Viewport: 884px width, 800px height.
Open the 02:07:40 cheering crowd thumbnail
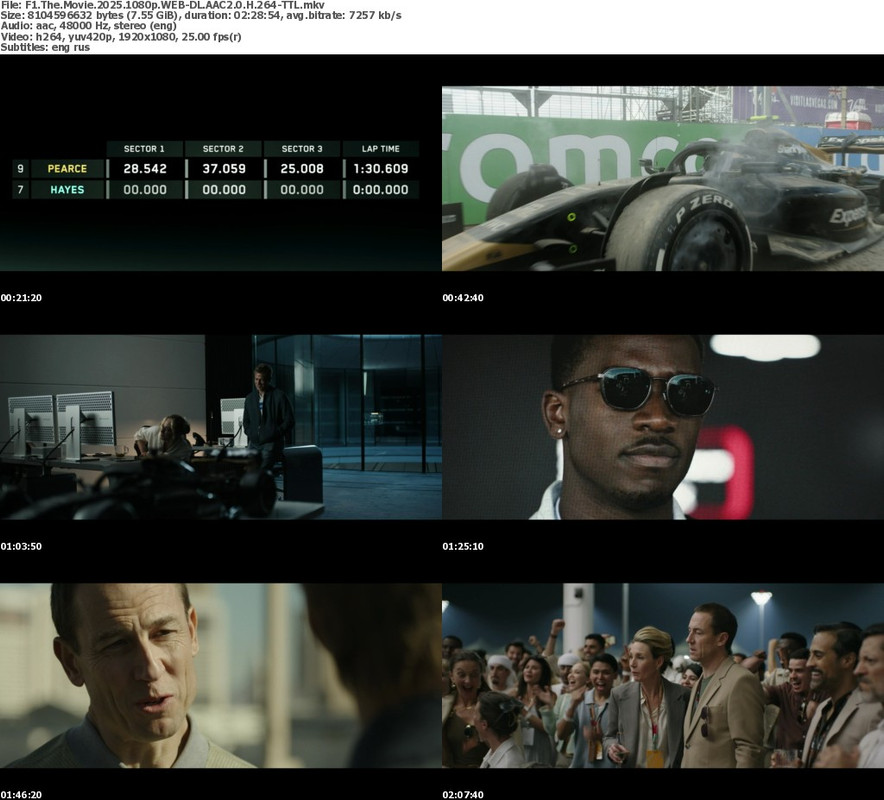pos(663,675)
